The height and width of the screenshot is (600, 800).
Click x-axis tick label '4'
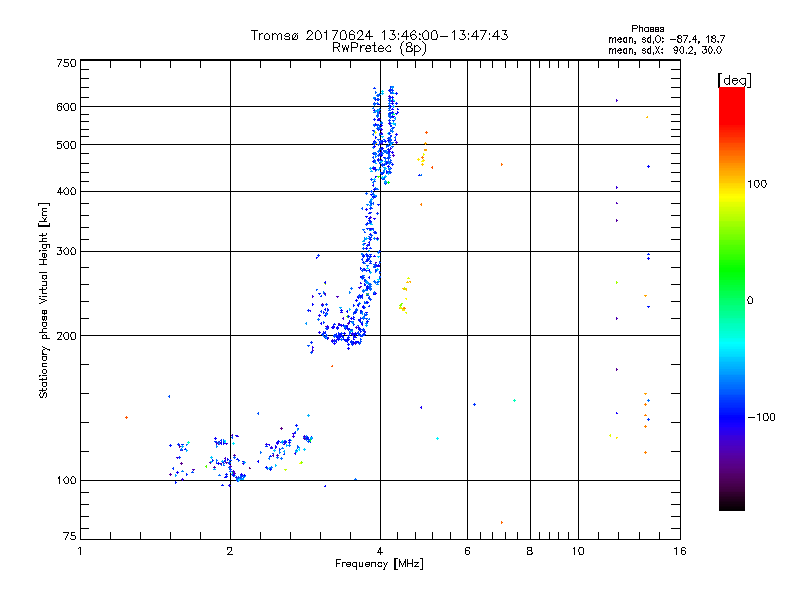[x=380, y=551]
